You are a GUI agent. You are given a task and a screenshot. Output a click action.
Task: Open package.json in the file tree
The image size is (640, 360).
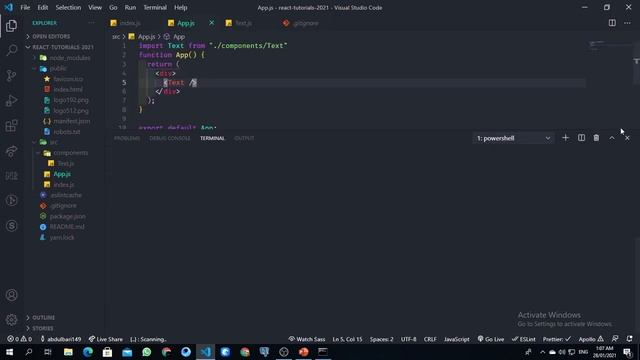tap(67, 216)
